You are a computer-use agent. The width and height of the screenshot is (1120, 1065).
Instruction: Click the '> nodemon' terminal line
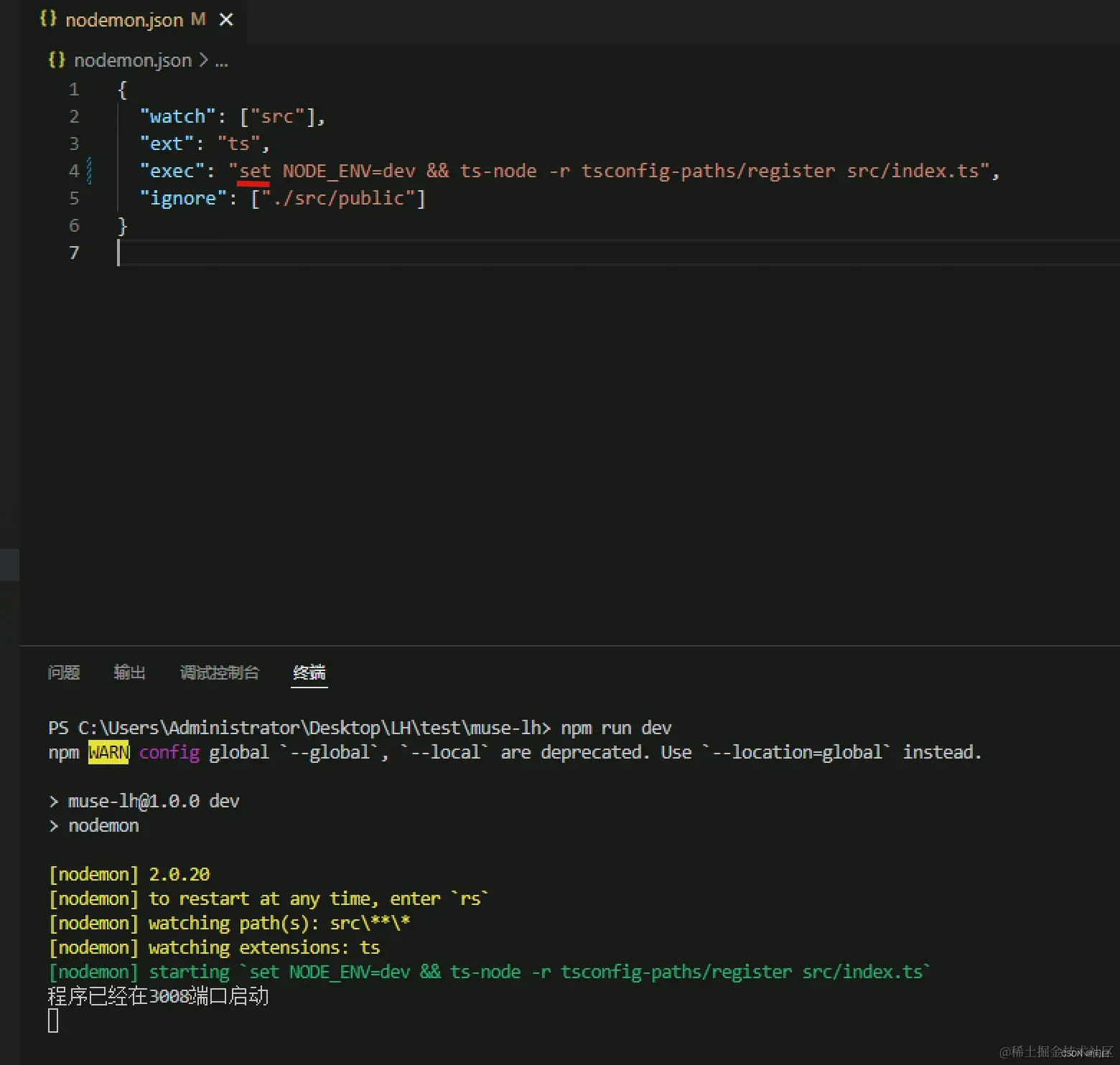[x=94, y=826]
